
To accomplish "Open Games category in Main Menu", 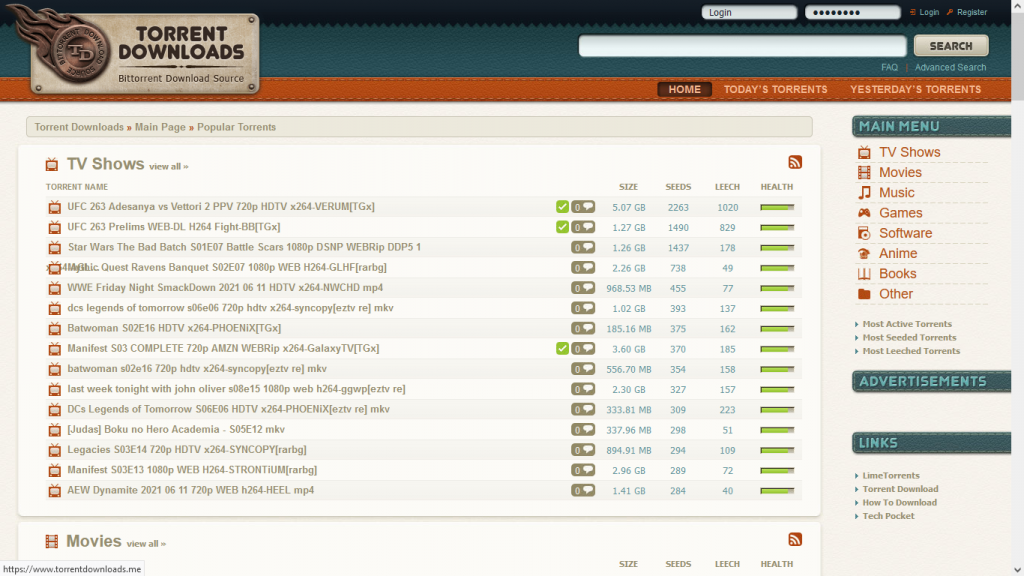I will coord(901,213).
